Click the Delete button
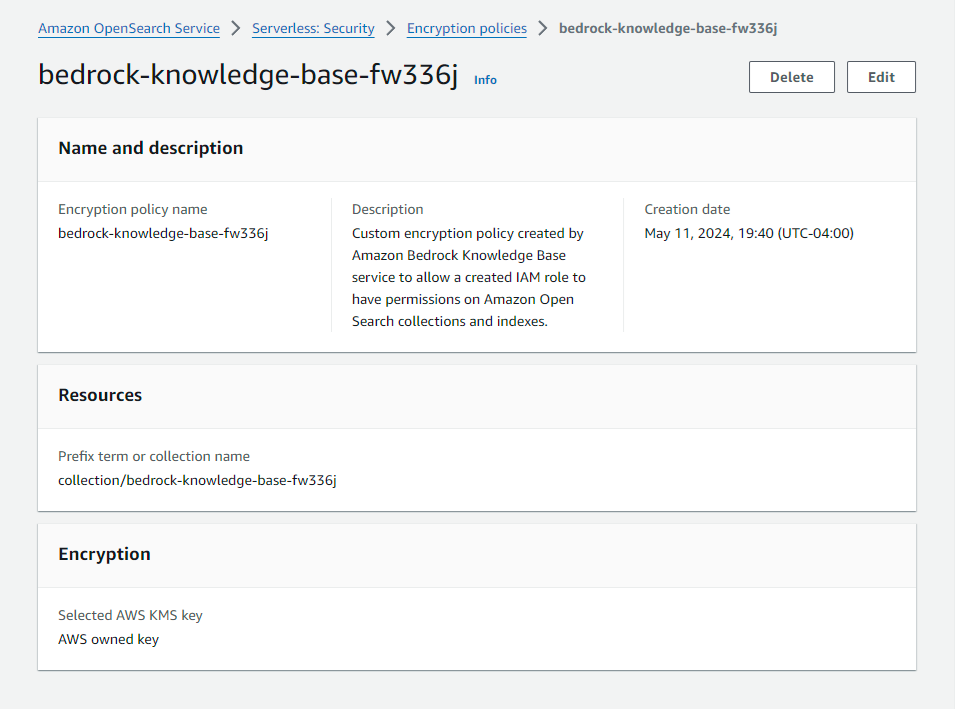Viewport: 955px width, 709px height. pyautogui.click(x=791, y=76)
